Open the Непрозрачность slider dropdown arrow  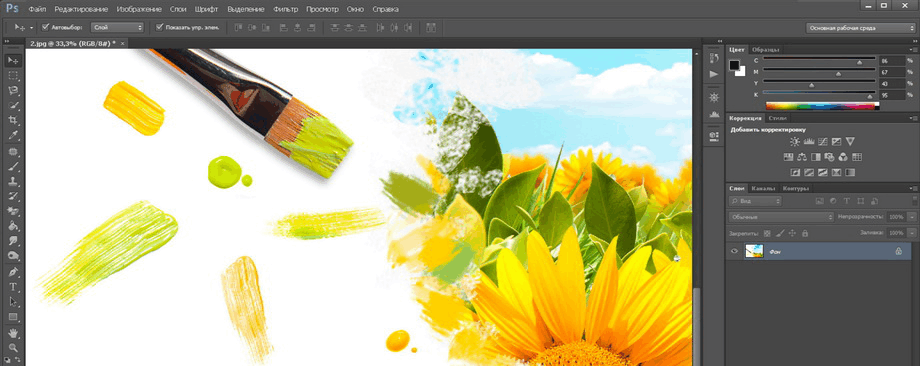[911, 217]
